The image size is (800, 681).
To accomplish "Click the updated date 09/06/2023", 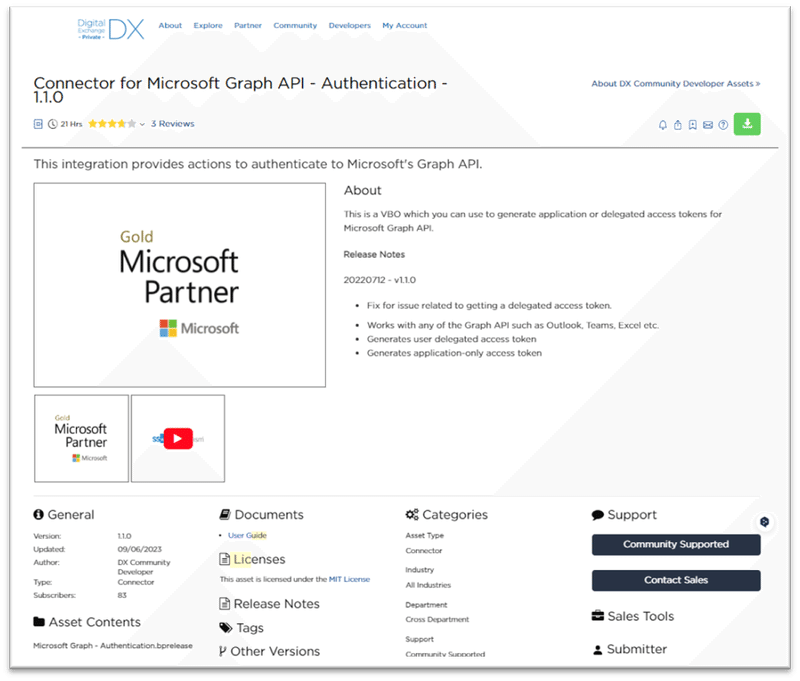I will [139, 549].
